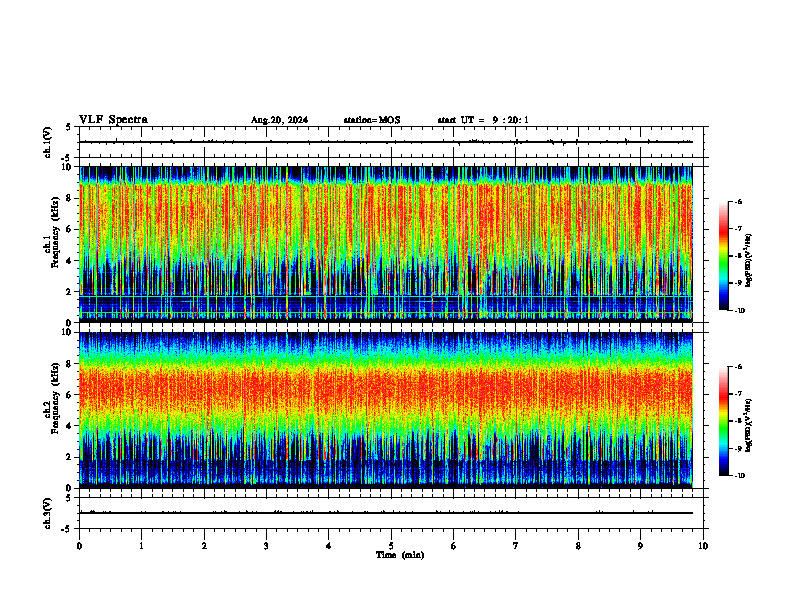Click the "station=MOS" header label
792x612 pixels.
(x=372, y=120)
